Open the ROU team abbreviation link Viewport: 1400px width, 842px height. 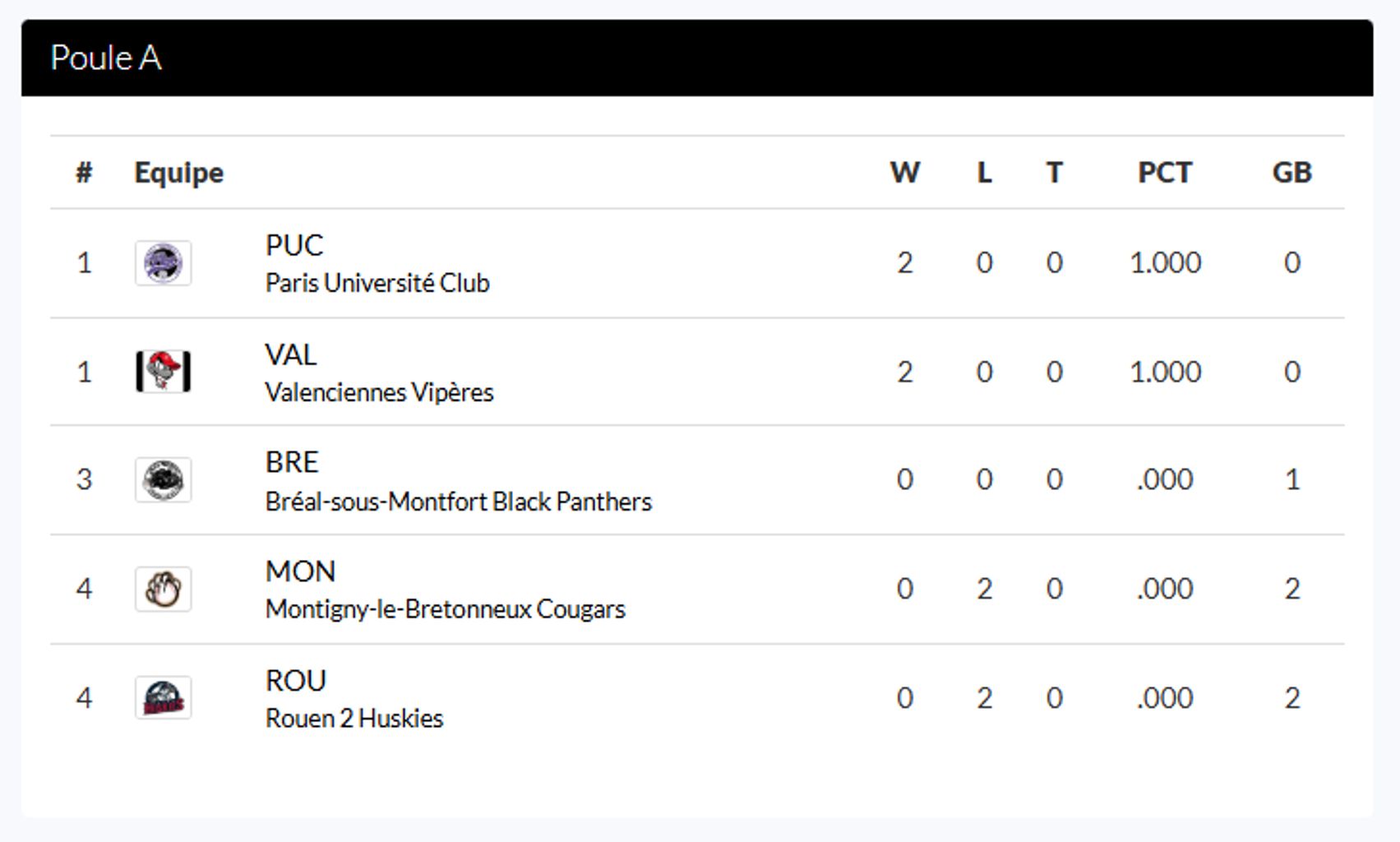click(x=296, y=680)
